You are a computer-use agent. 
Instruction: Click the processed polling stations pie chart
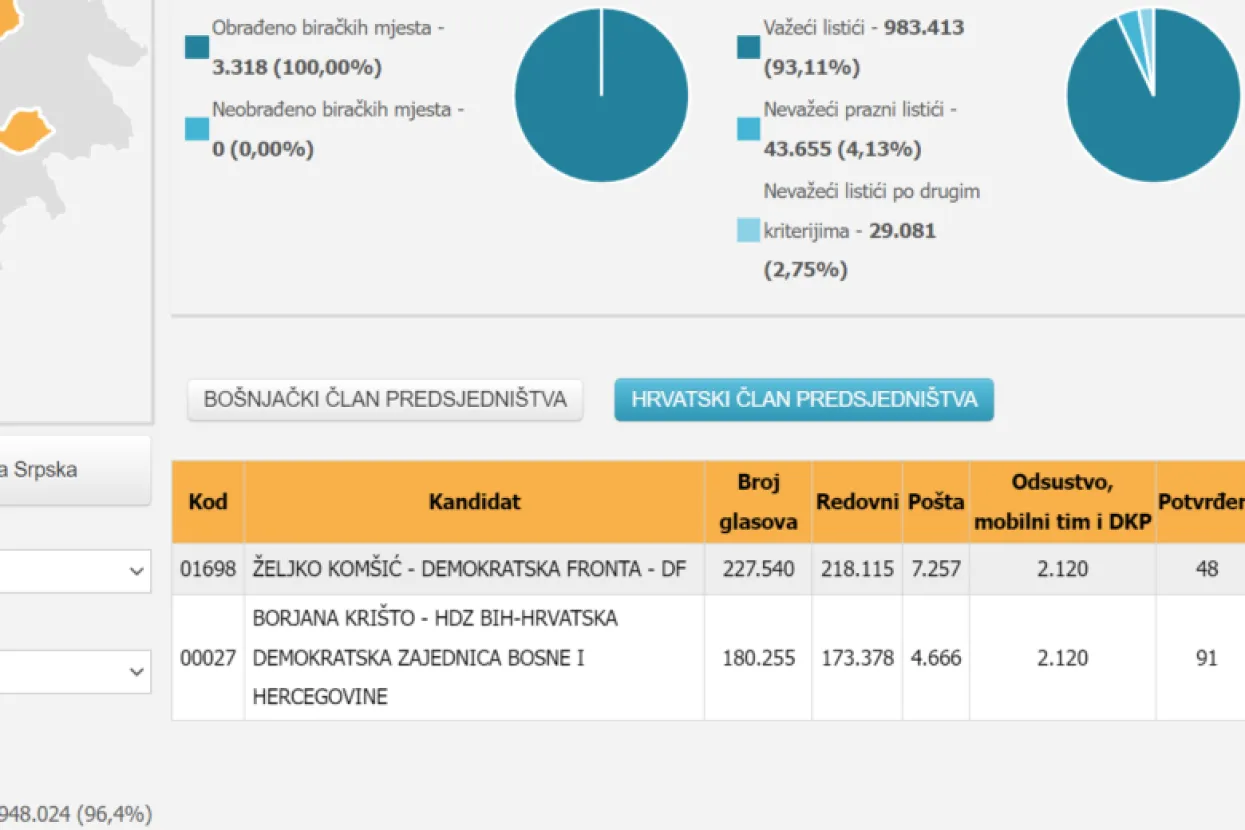click(600, 95)
